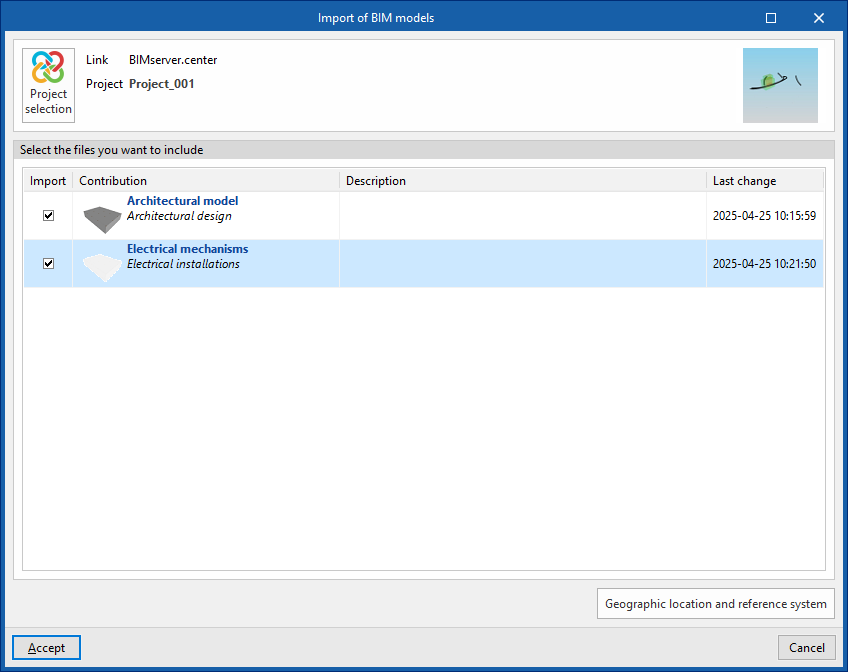Image resolution: width=848 pixels, height=672 pixels.
Task: Click the Architectural model gray slab icon
Action: pos(101,217)
